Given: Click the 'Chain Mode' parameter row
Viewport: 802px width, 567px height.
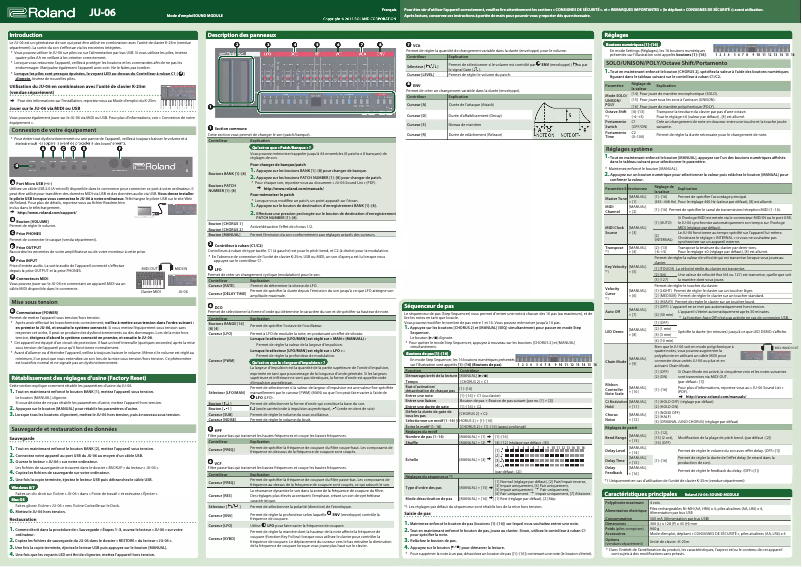Looking at the screenshot, I should click(698, 361).
